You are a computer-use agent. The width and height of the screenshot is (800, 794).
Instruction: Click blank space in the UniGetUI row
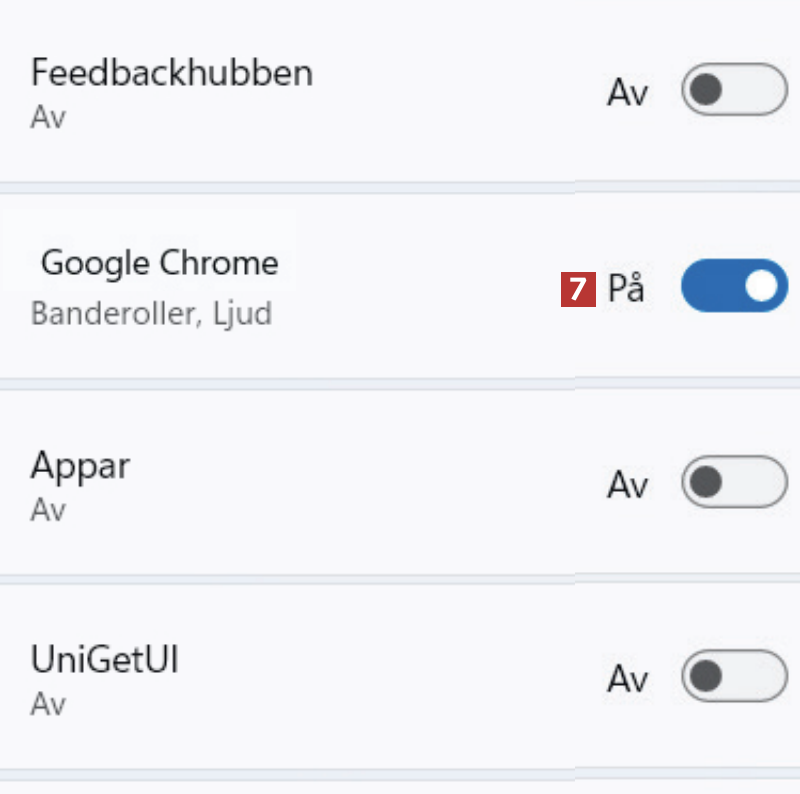pyautogui.click(x=400, y=680)
